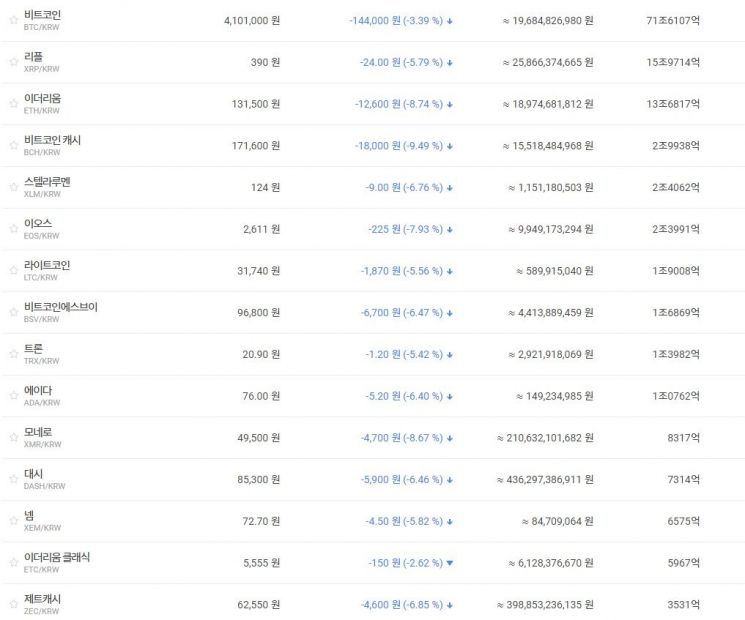Viewport: 745px width, 620px height.
Task: Click the down arrow after -6.46 %
Action: point(449,480)
